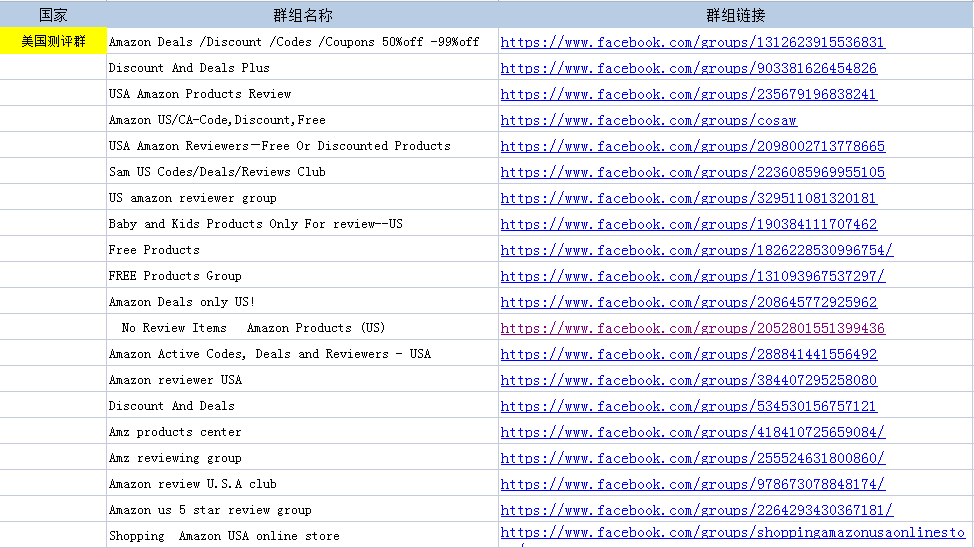The image size is (974, 548).
Task: Open the facebook groups link ending 2236085969955105
Action: pos(693,172)
